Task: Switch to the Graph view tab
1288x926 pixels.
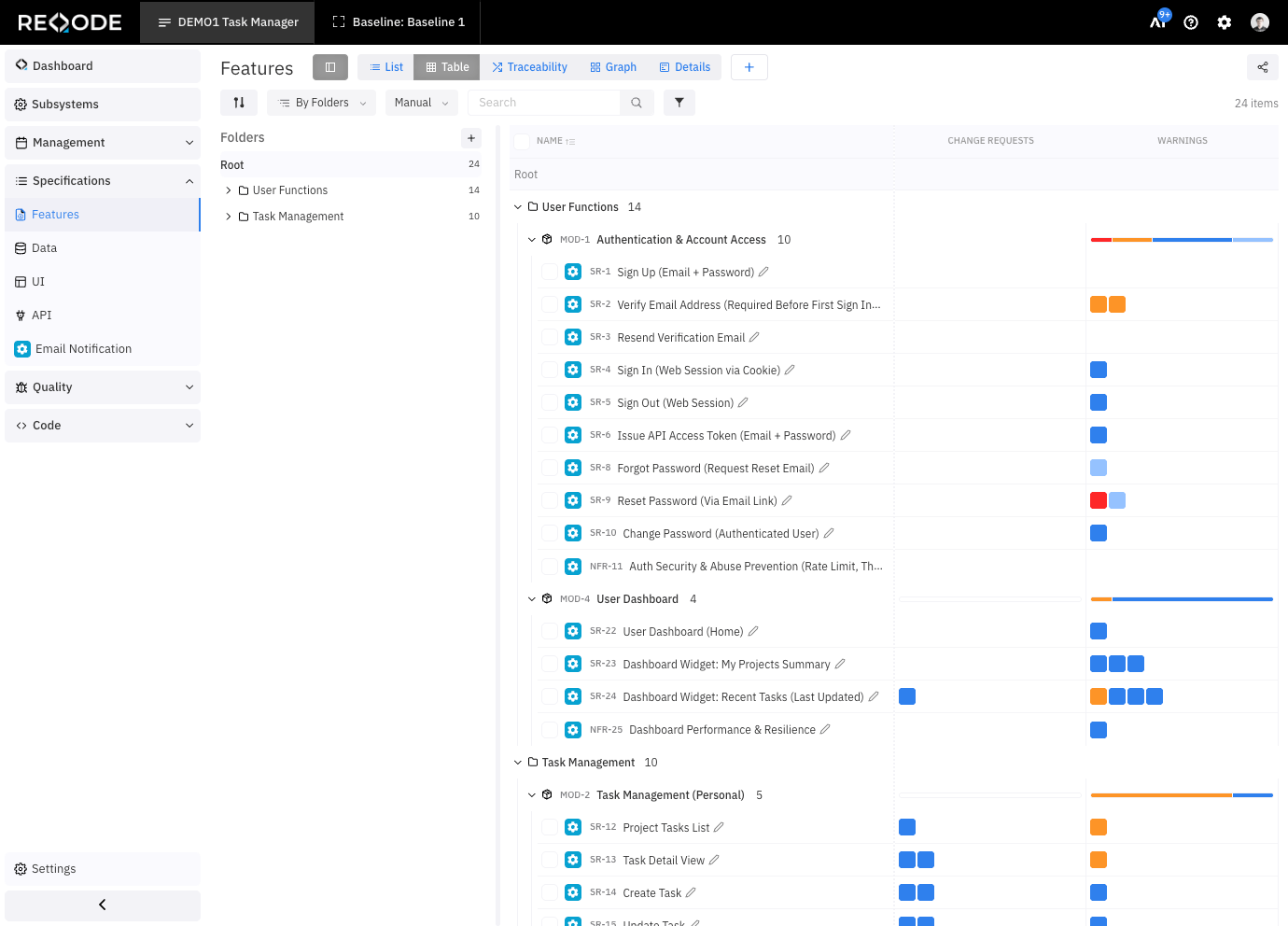Action: (613, 67)
